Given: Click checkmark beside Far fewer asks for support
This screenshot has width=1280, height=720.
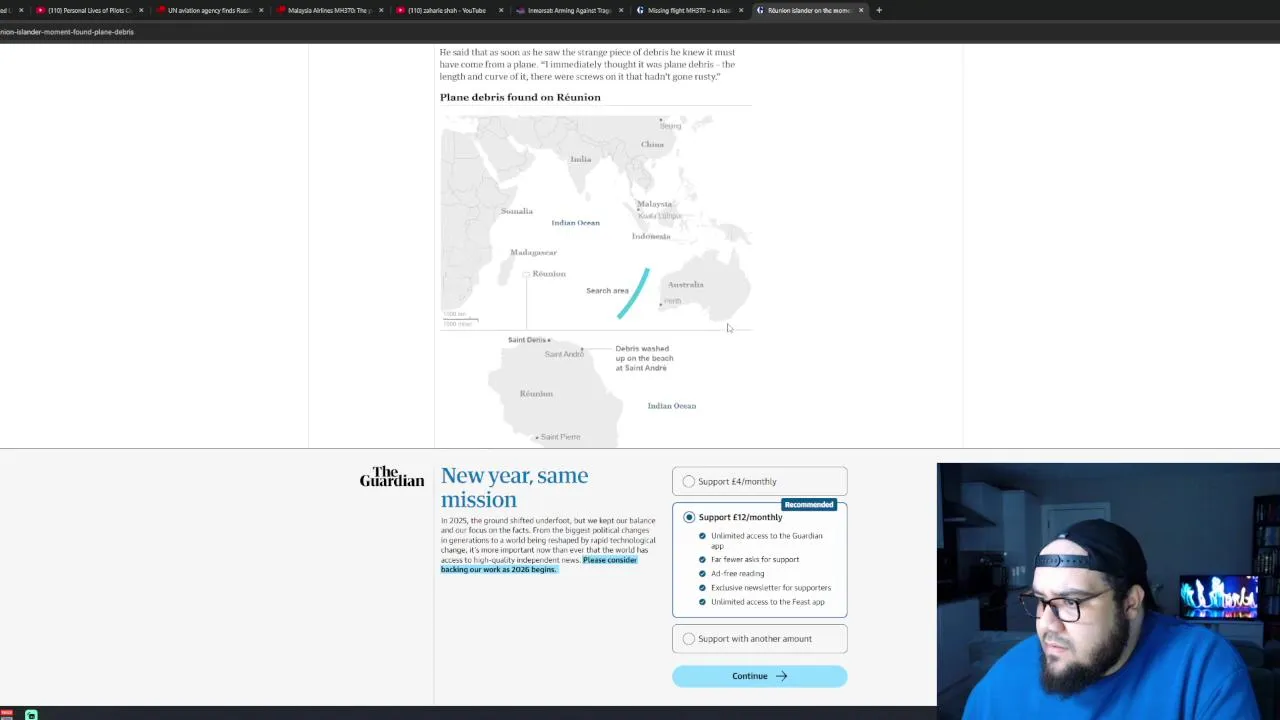Looking at the screenshot, I should tap(702, 560).
